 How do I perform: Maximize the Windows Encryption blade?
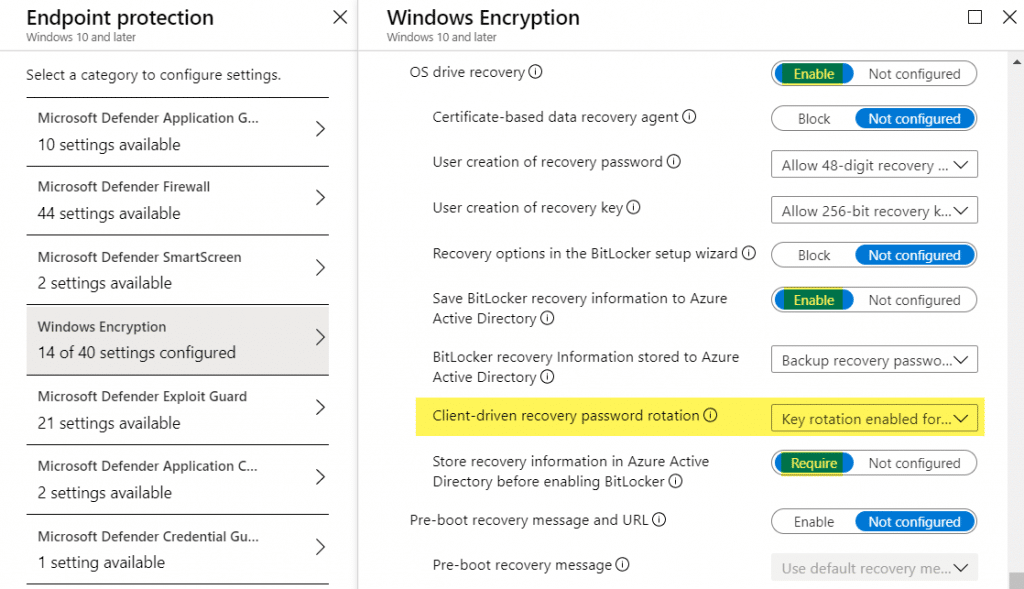(975, 17)
